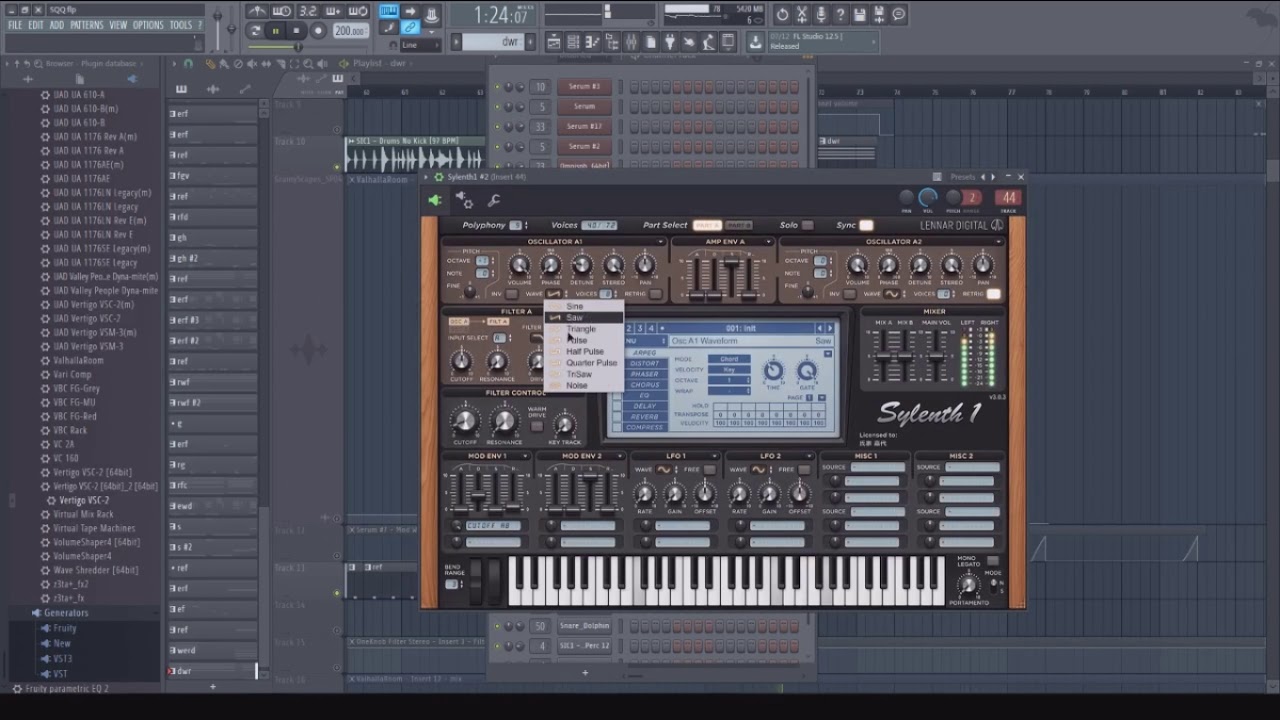
Task: Select Part A in Sylenth1
Action: (707, 225)
